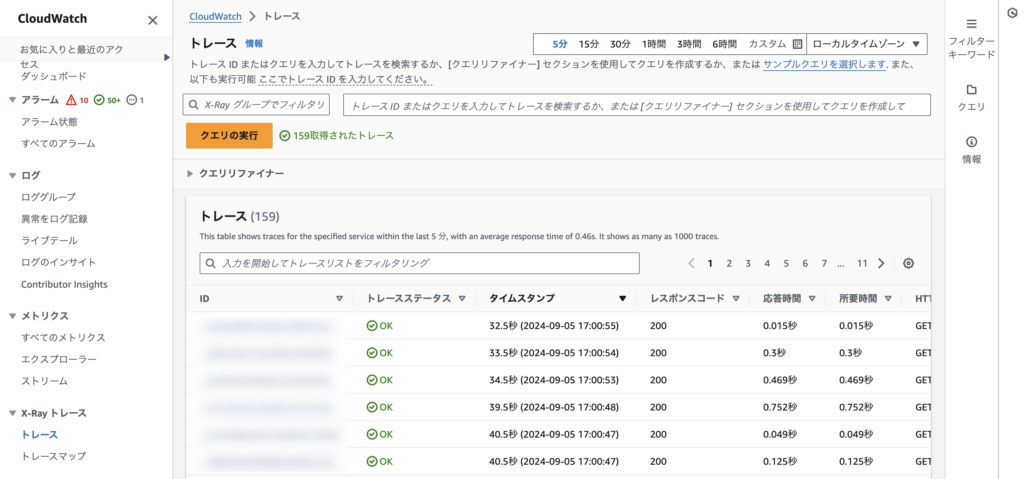Screen dimensions: 1024x479
Task: Open the 情報 info icon panel
Action: click(x=971, y=142)
